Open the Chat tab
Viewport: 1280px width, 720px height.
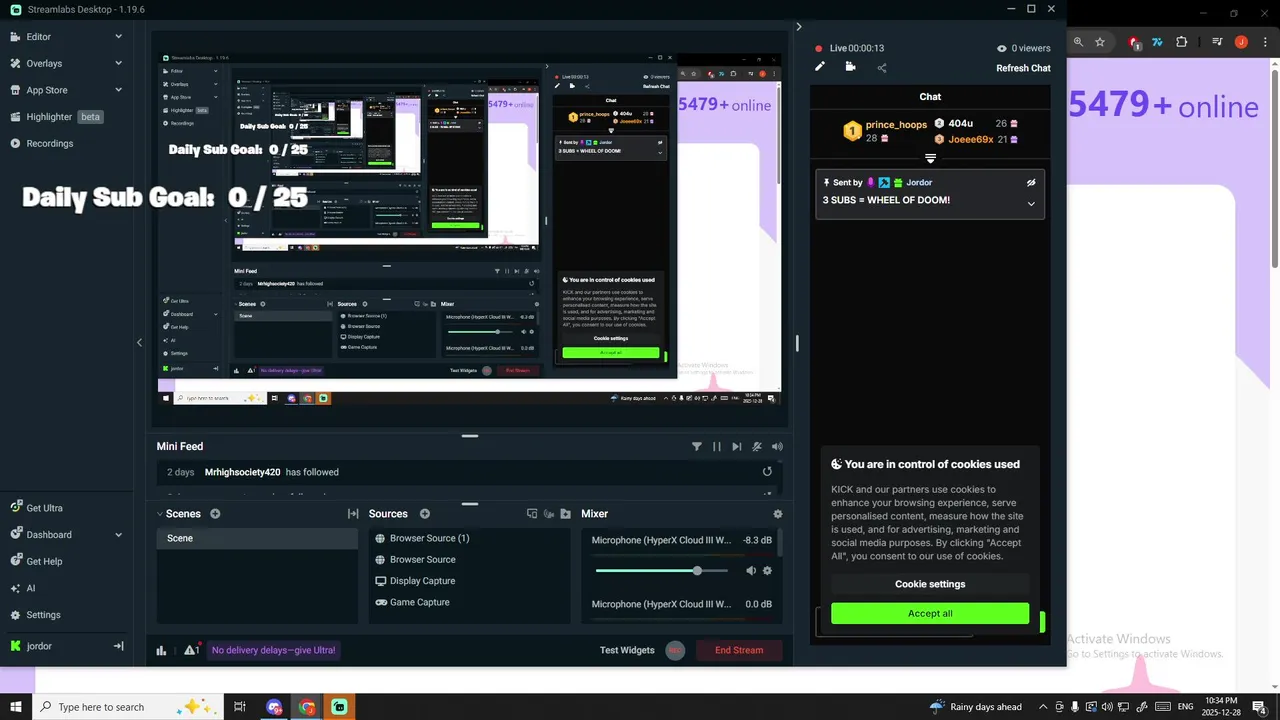pyautogui.click(x=930, y=97)
